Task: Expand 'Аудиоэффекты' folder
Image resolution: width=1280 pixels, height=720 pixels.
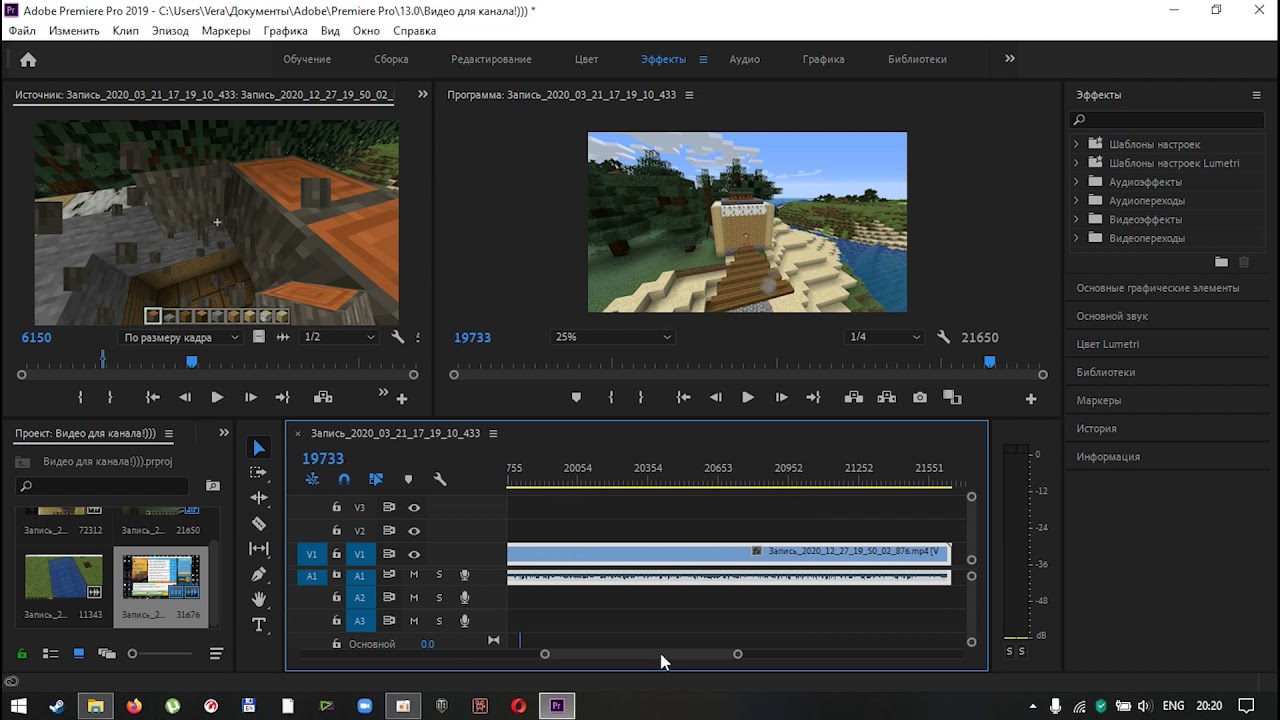Action: (1076, 182)
